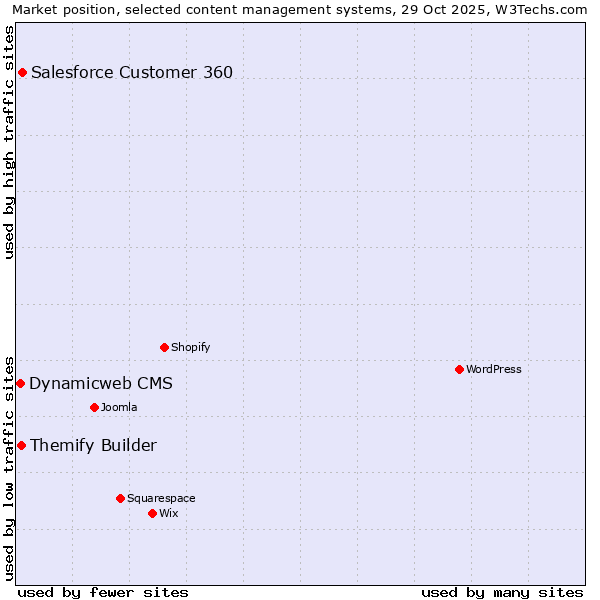This screenshot has height=600, width=600.
Task: Click the 'used by fewer sites' axis label
Action: coord(103,592)
